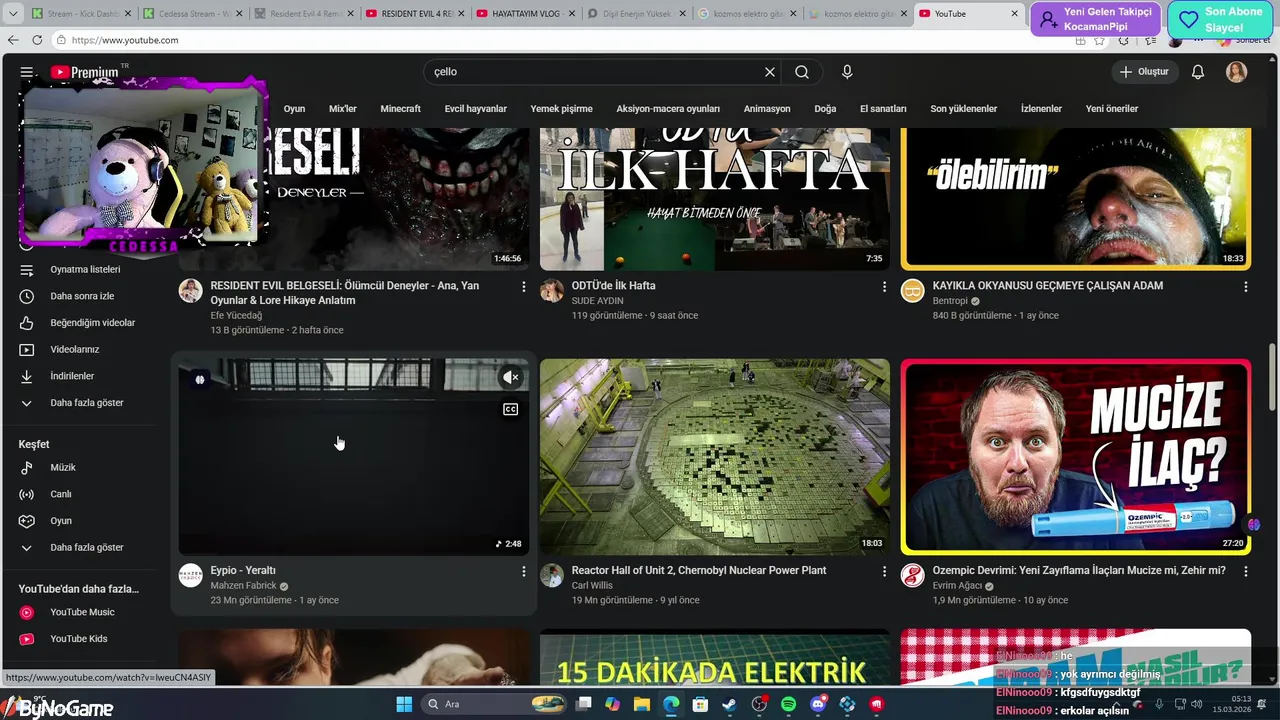
Task: Open options menu for Ozempic Devrimi video
Action: point(1245,571)
